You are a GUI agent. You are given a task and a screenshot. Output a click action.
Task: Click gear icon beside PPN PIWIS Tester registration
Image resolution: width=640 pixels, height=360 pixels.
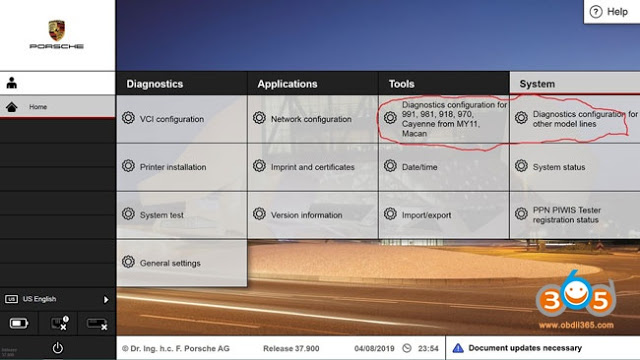point(521,214)
